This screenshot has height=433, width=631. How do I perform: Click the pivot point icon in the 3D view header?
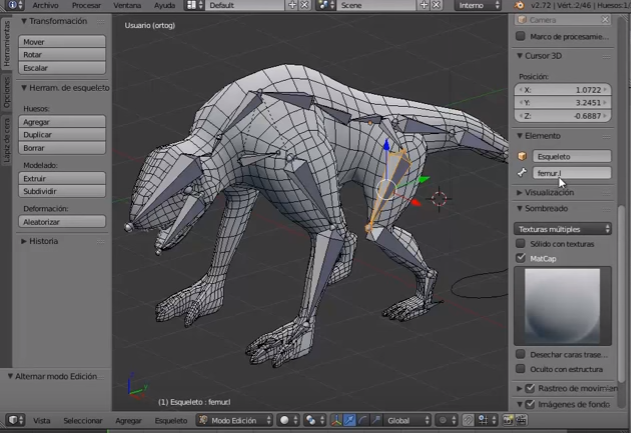[x=312, y=421]
